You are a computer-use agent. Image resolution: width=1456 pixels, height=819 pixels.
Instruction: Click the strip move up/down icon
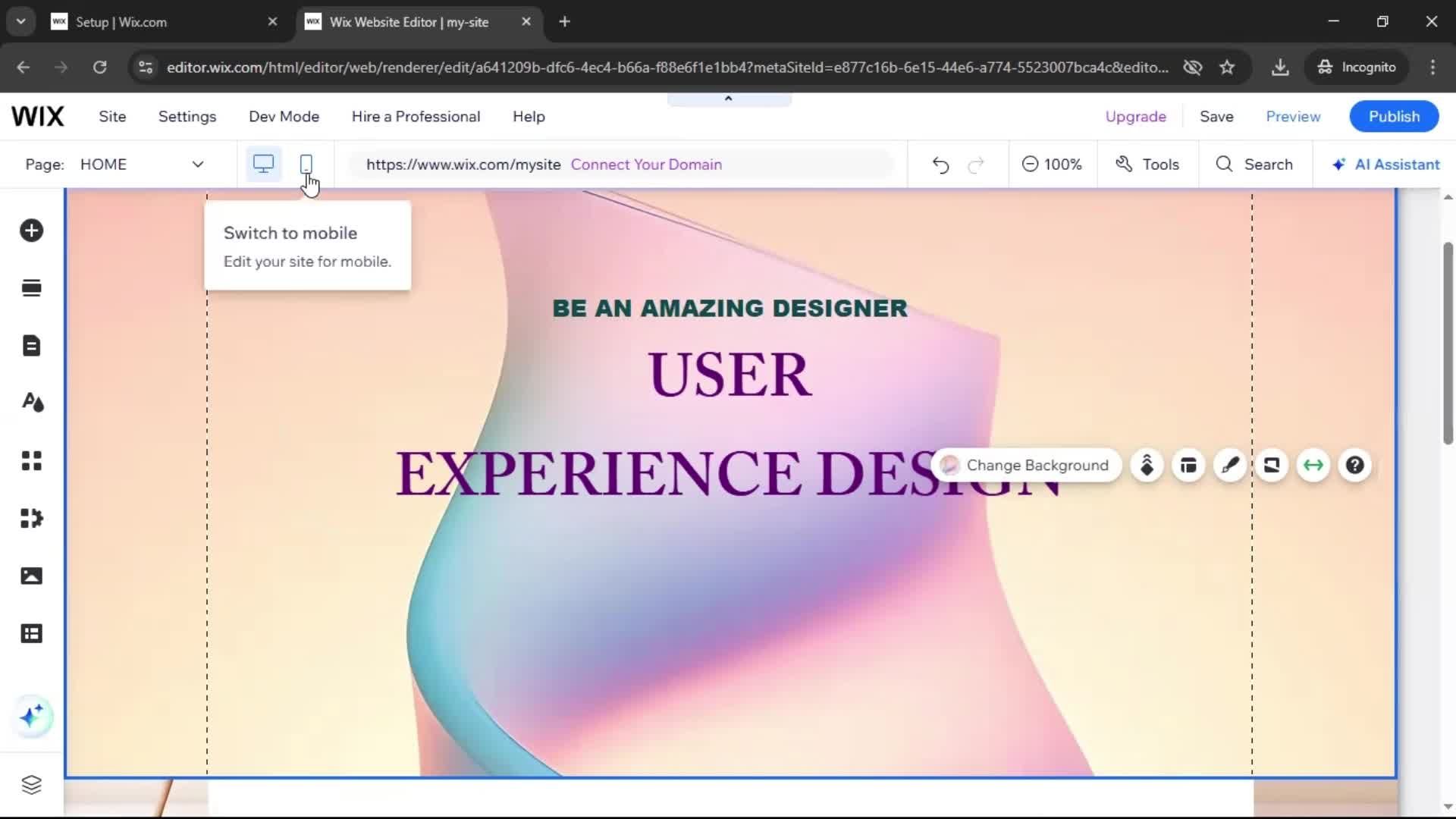click(1147, 465)
